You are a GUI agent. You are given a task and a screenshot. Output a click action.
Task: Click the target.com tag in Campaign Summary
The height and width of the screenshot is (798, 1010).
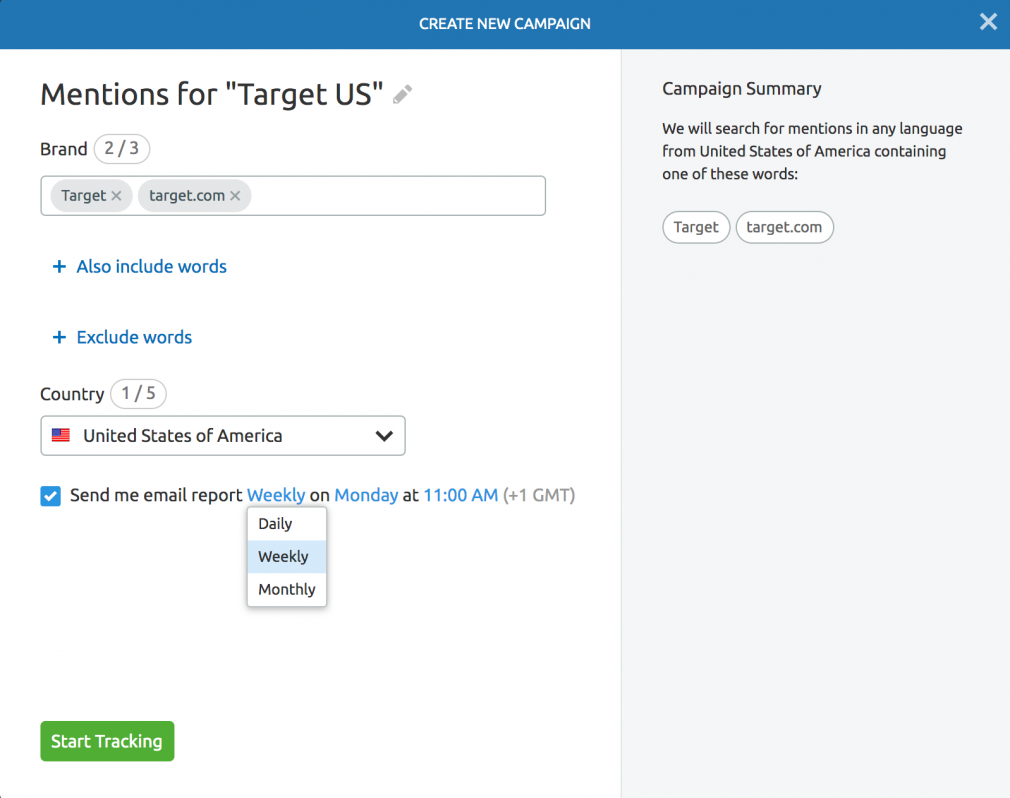point(784,227)
